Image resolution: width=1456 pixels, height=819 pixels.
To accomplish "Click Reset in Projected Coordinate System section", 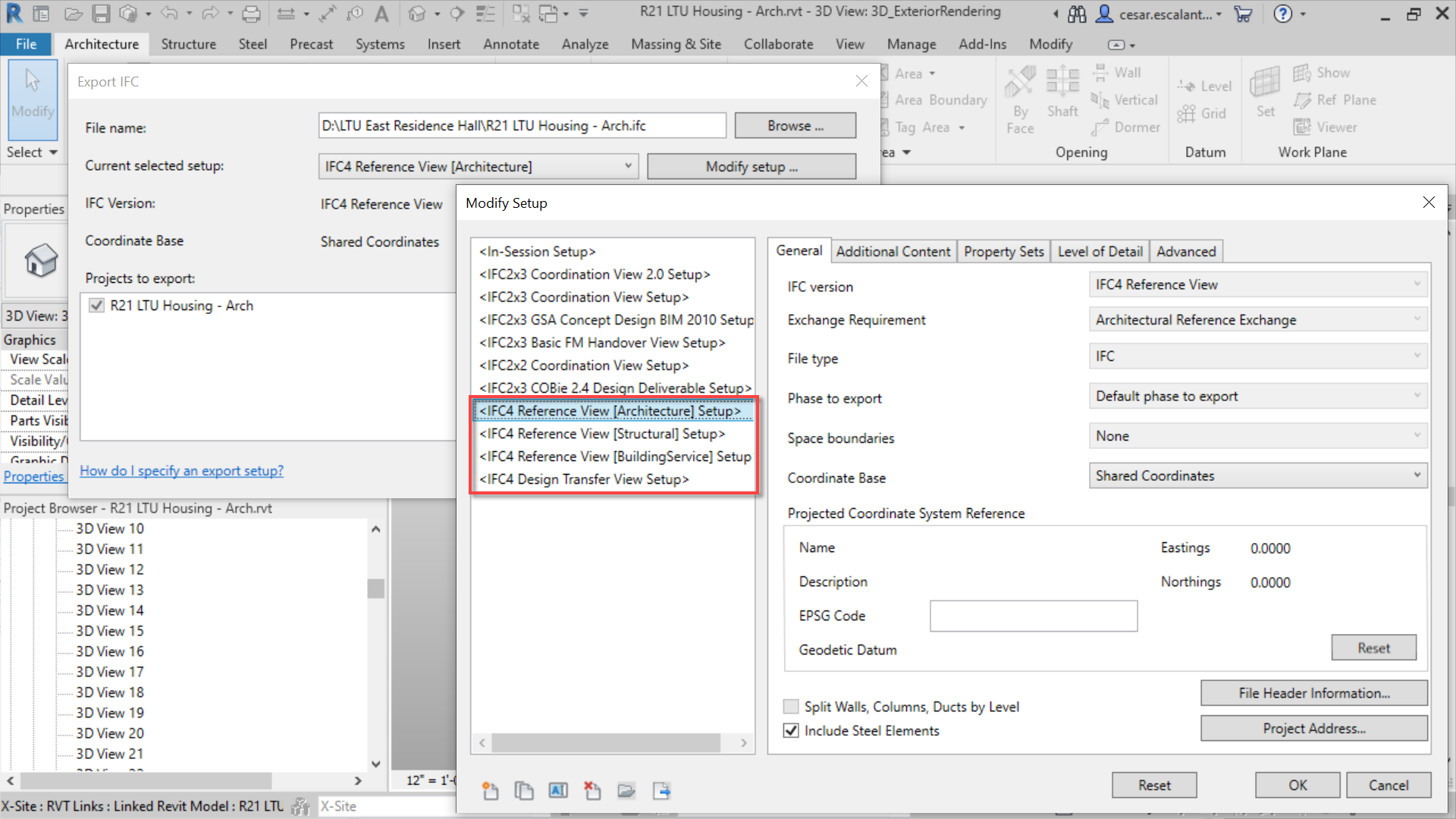I will pos(1373,648).
